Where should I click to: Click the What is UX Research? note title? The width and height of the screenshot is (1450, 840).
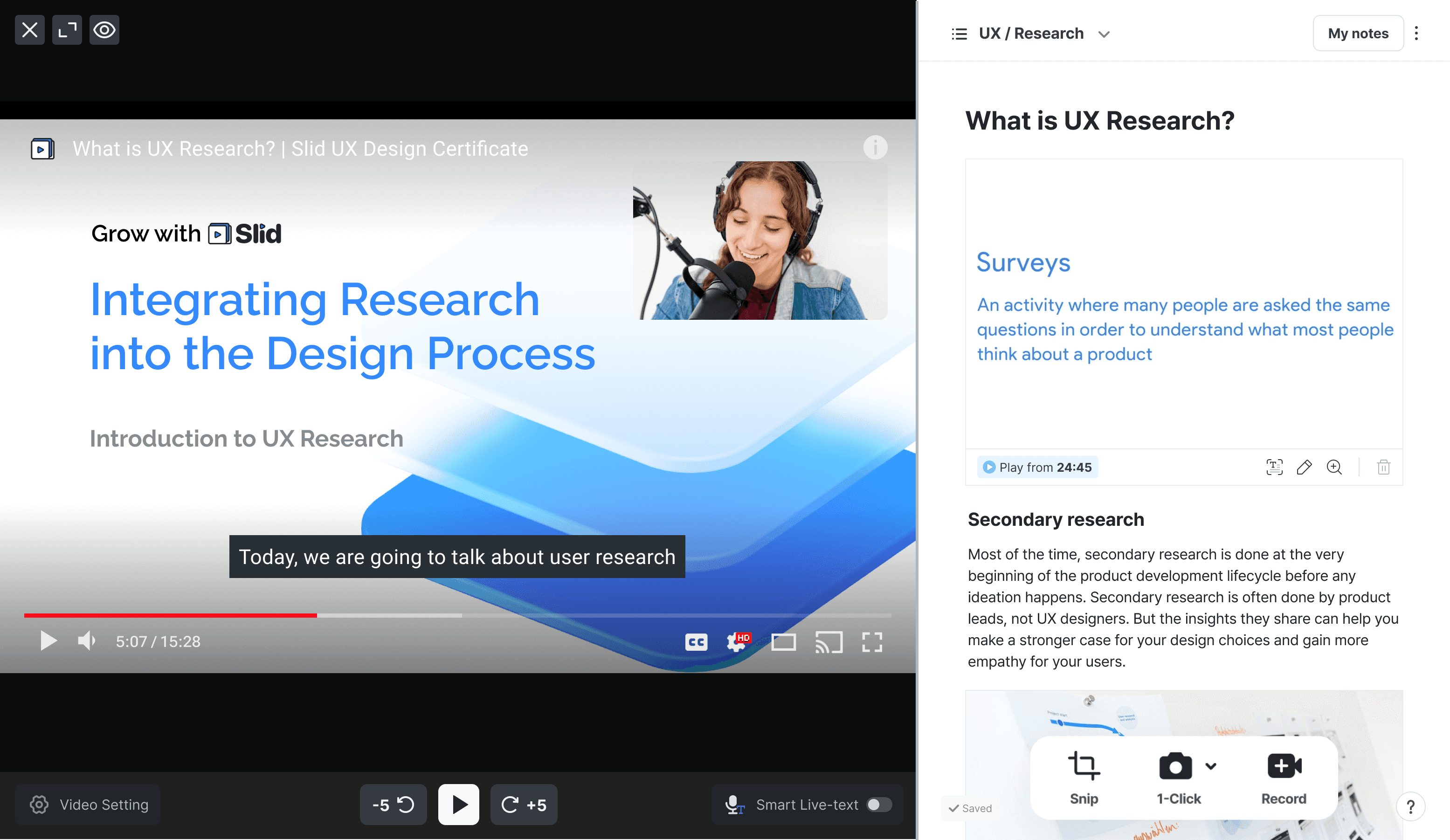tap(1099, 120)
